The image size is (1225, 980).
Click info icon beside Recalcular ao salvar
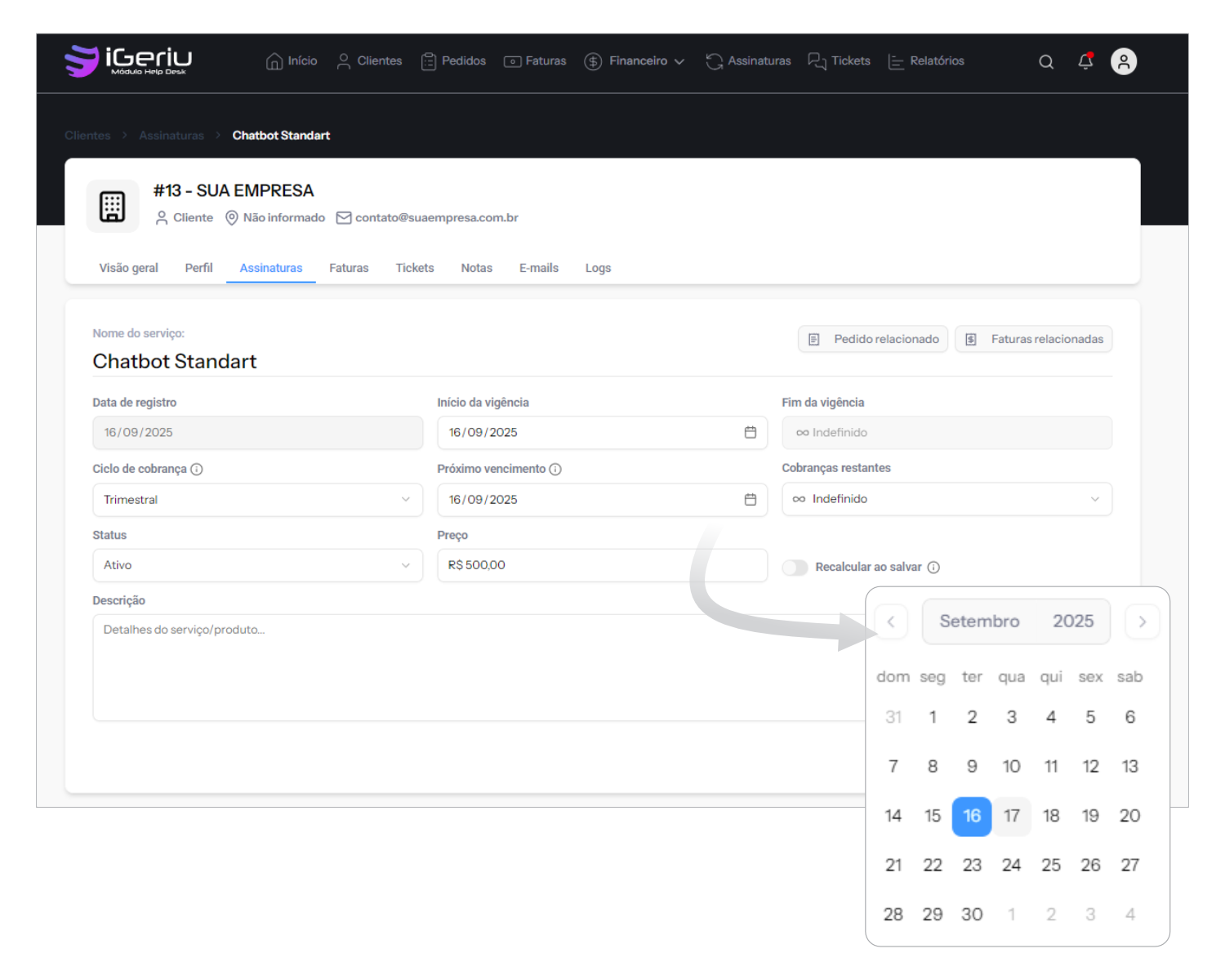(x=933, y=568)
